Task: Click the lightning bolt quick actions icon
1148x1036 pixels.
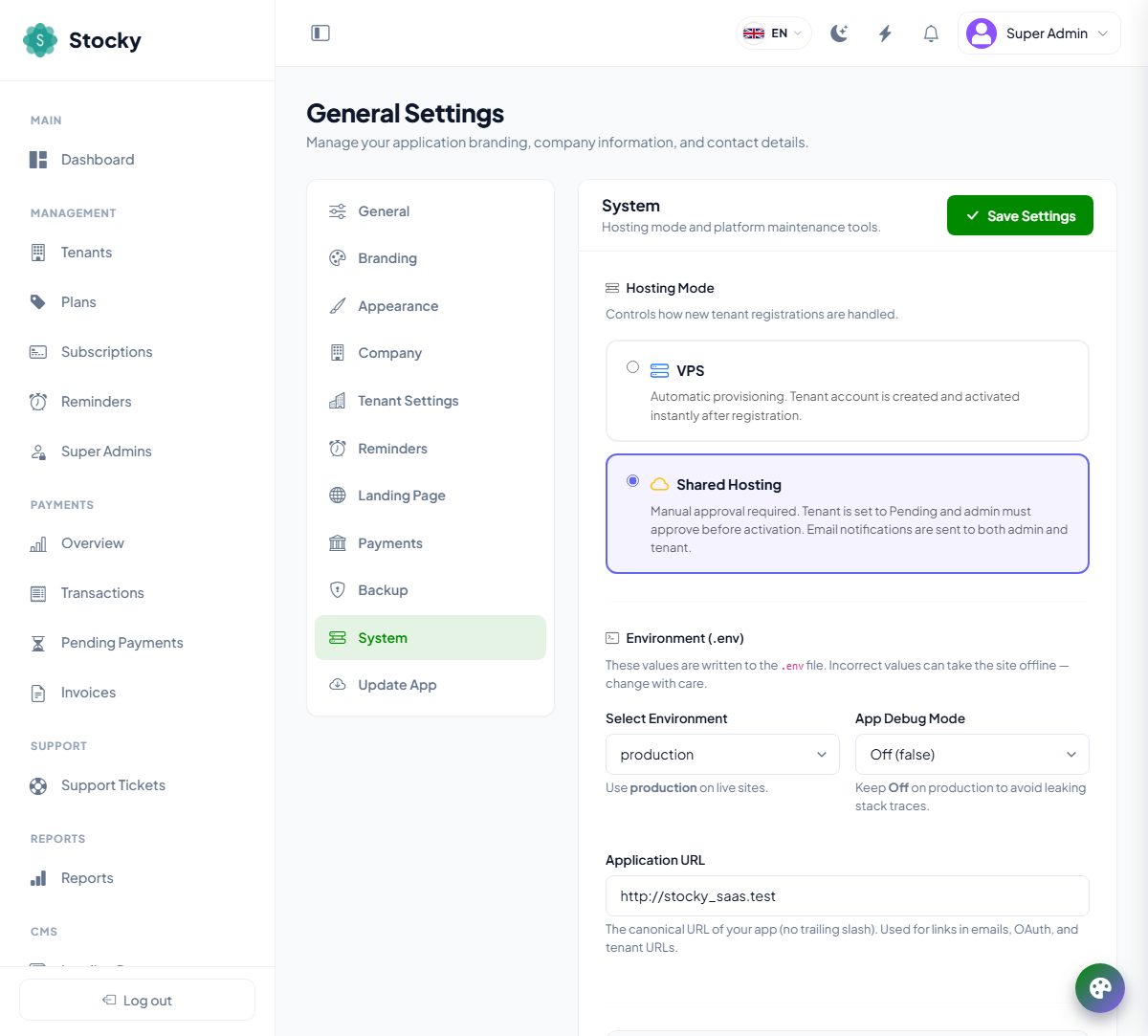Action: [885, 33]
